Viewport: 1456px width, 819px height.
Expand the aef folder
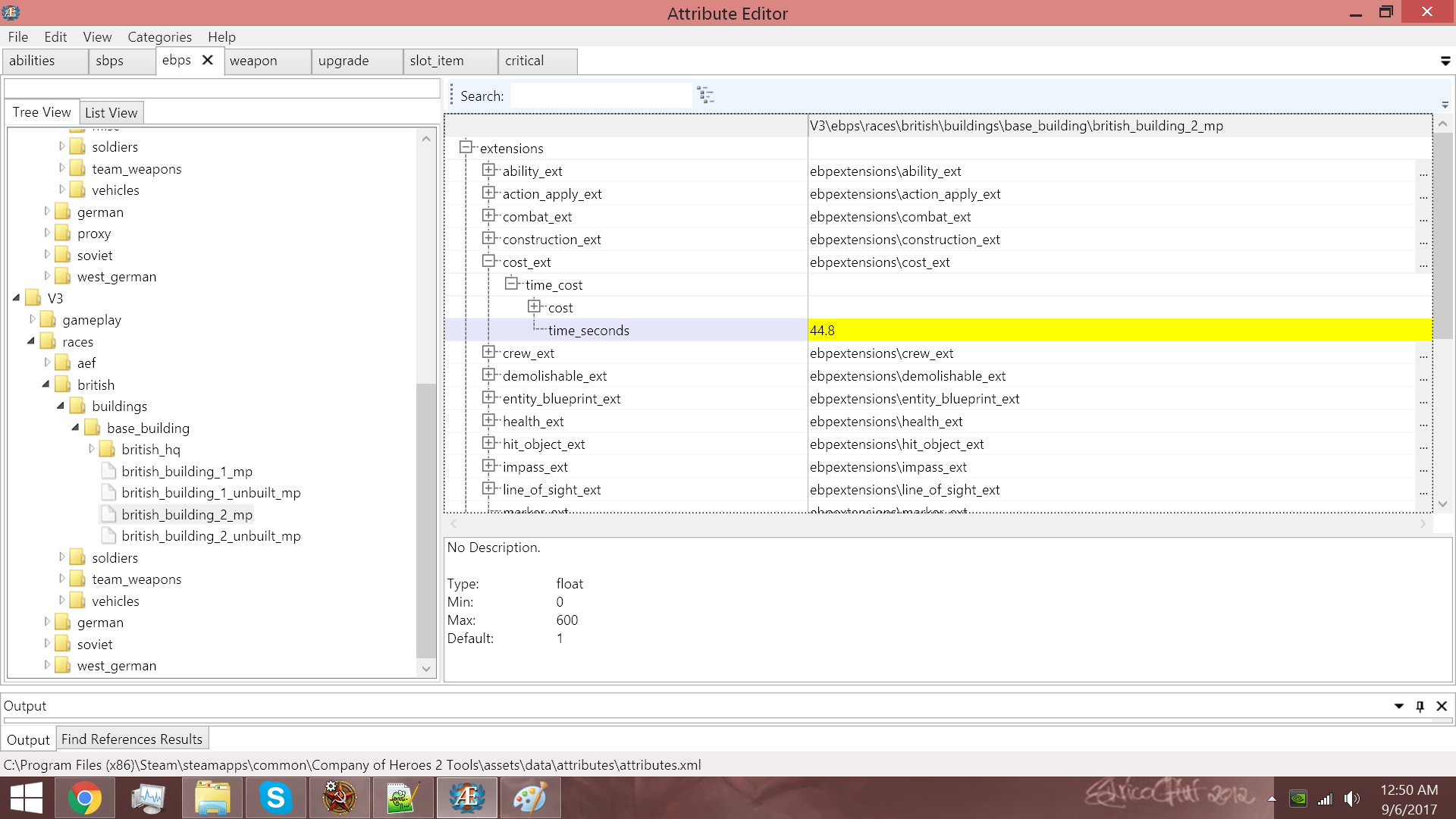coord(47,362)
